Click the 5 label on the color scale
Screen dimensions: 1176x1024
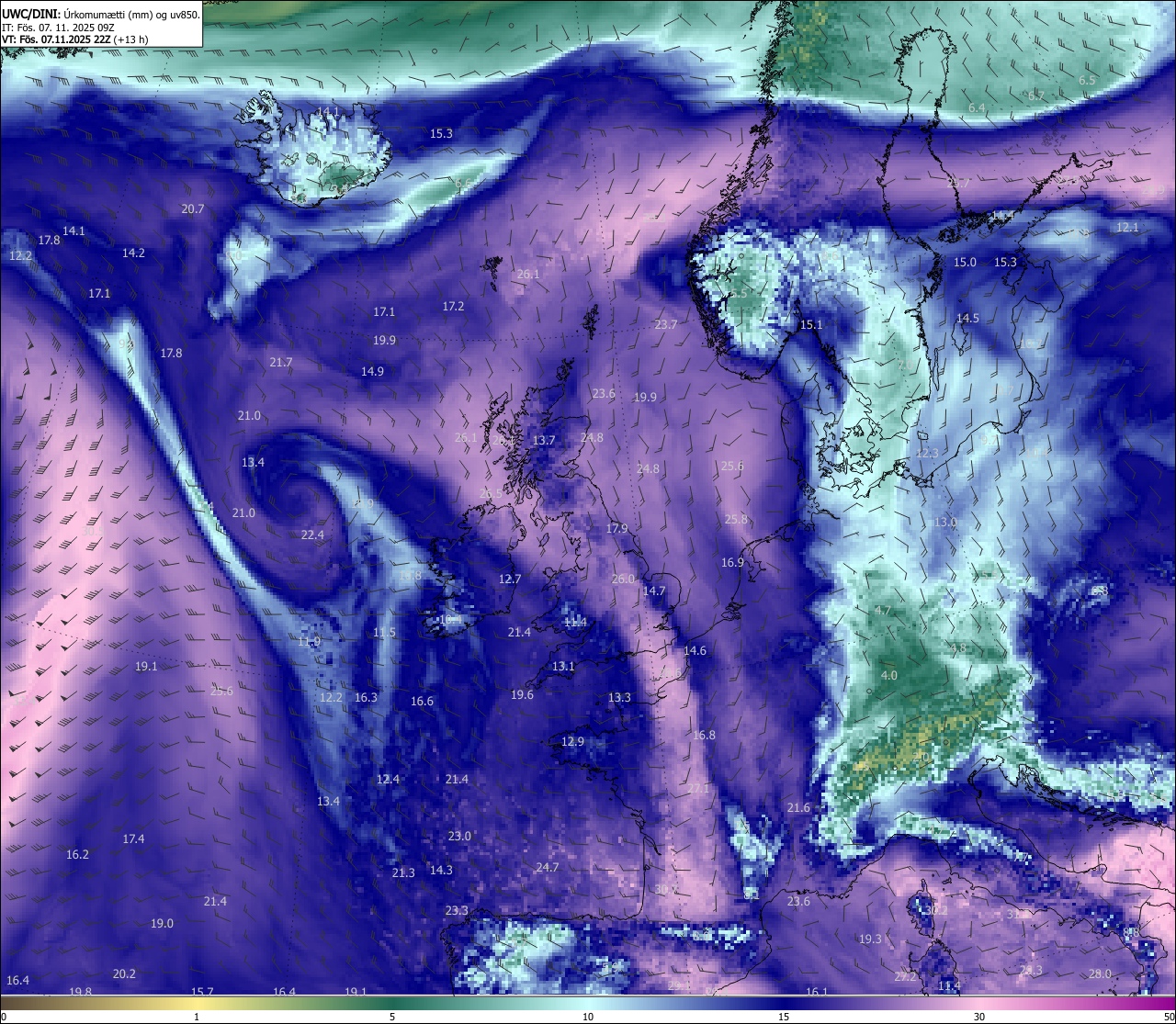click(x=392, y=1017)
